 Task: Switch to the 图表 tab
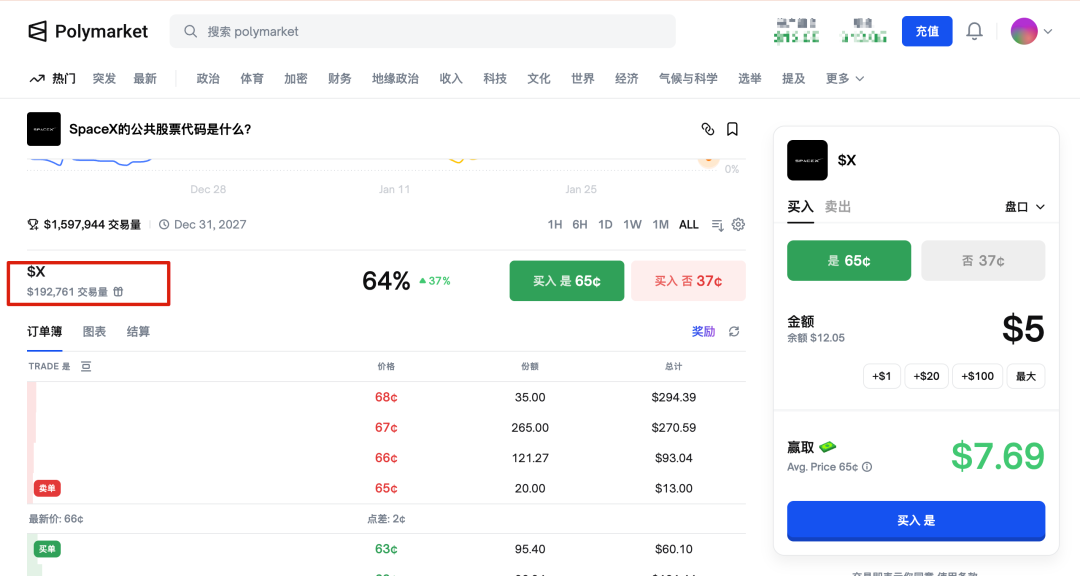pyautogui.click(x=94, y=331)
